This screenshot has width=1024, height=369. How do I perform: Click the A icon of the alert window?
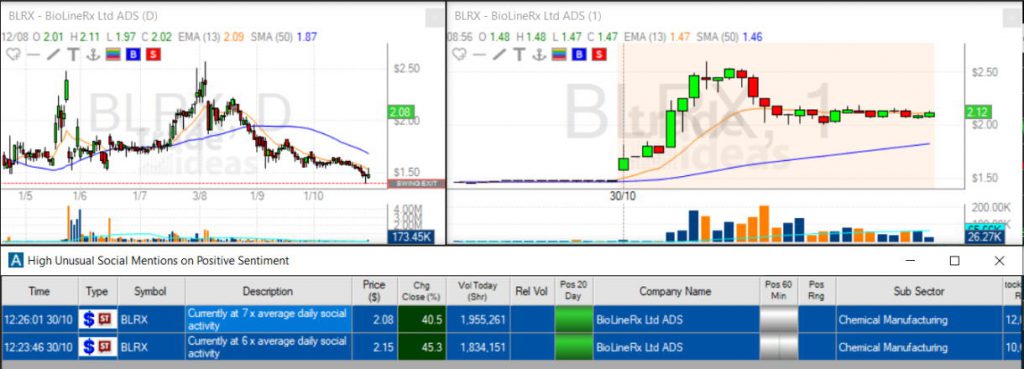tap(15, 261)
